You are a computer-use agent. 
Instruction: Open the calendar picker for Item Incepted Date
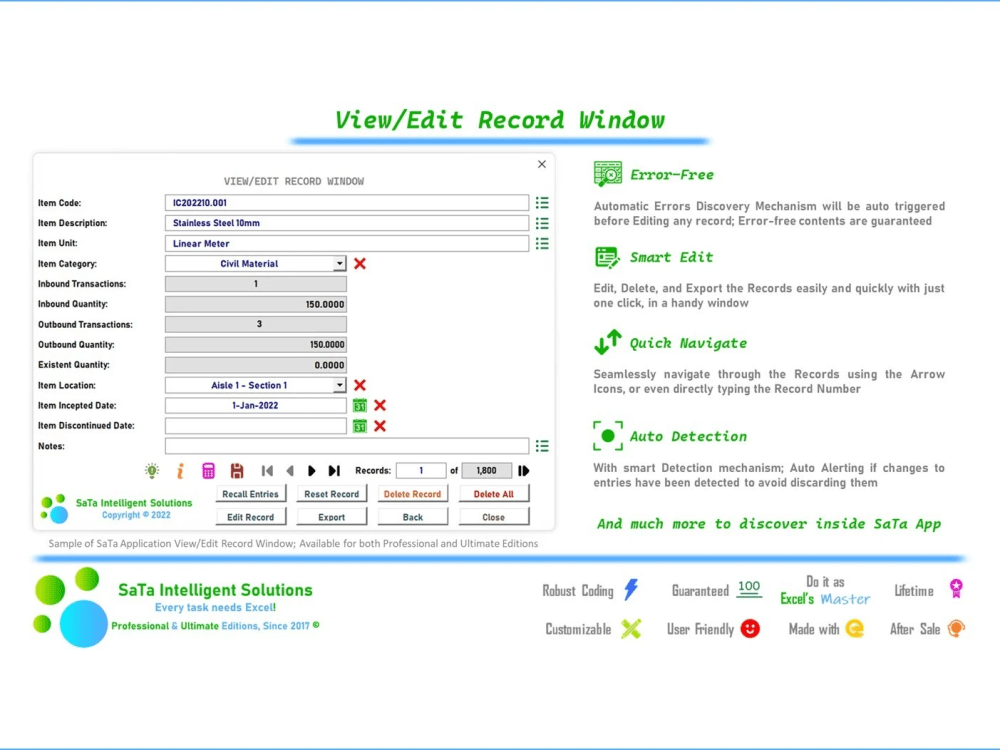click(x=359, y=405)
